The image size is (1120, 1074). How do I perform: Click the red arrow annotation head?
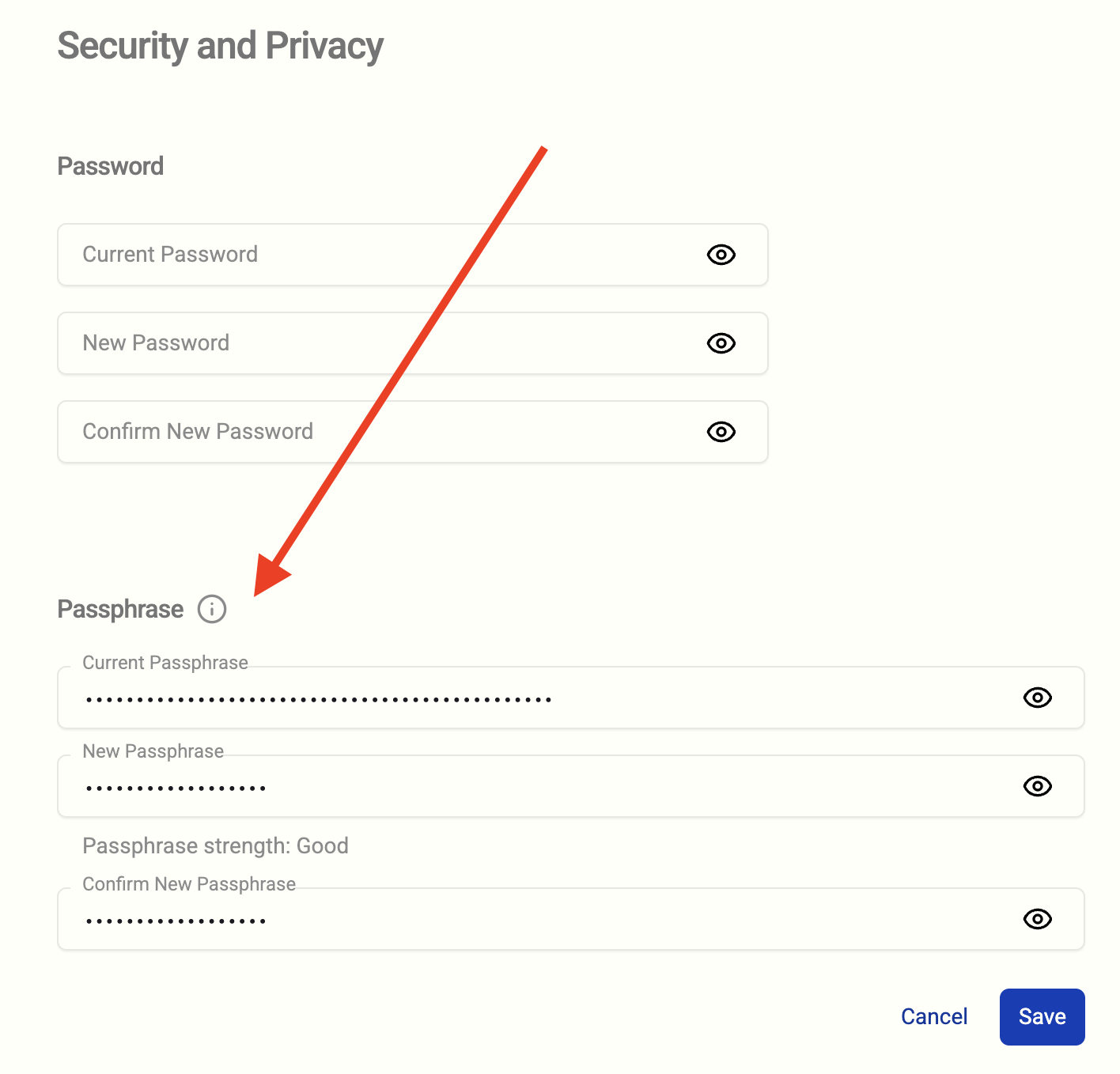[269, 577]
